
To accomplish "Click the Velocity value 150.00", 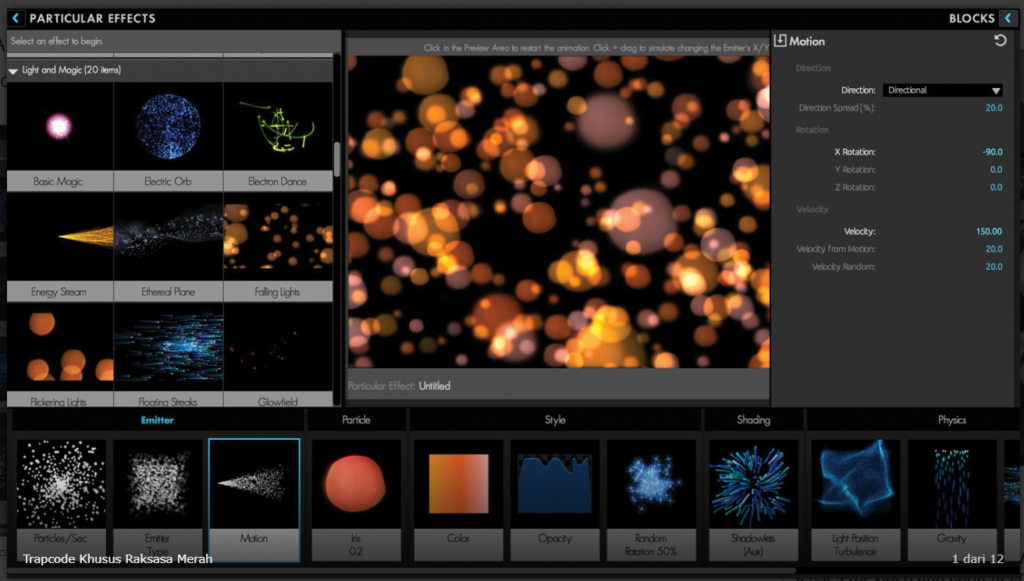I will click(x=989, y=231).
